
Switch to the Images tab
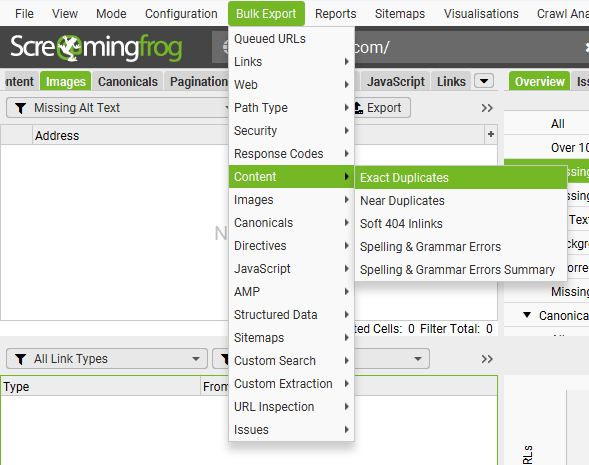tap(65, 81)
